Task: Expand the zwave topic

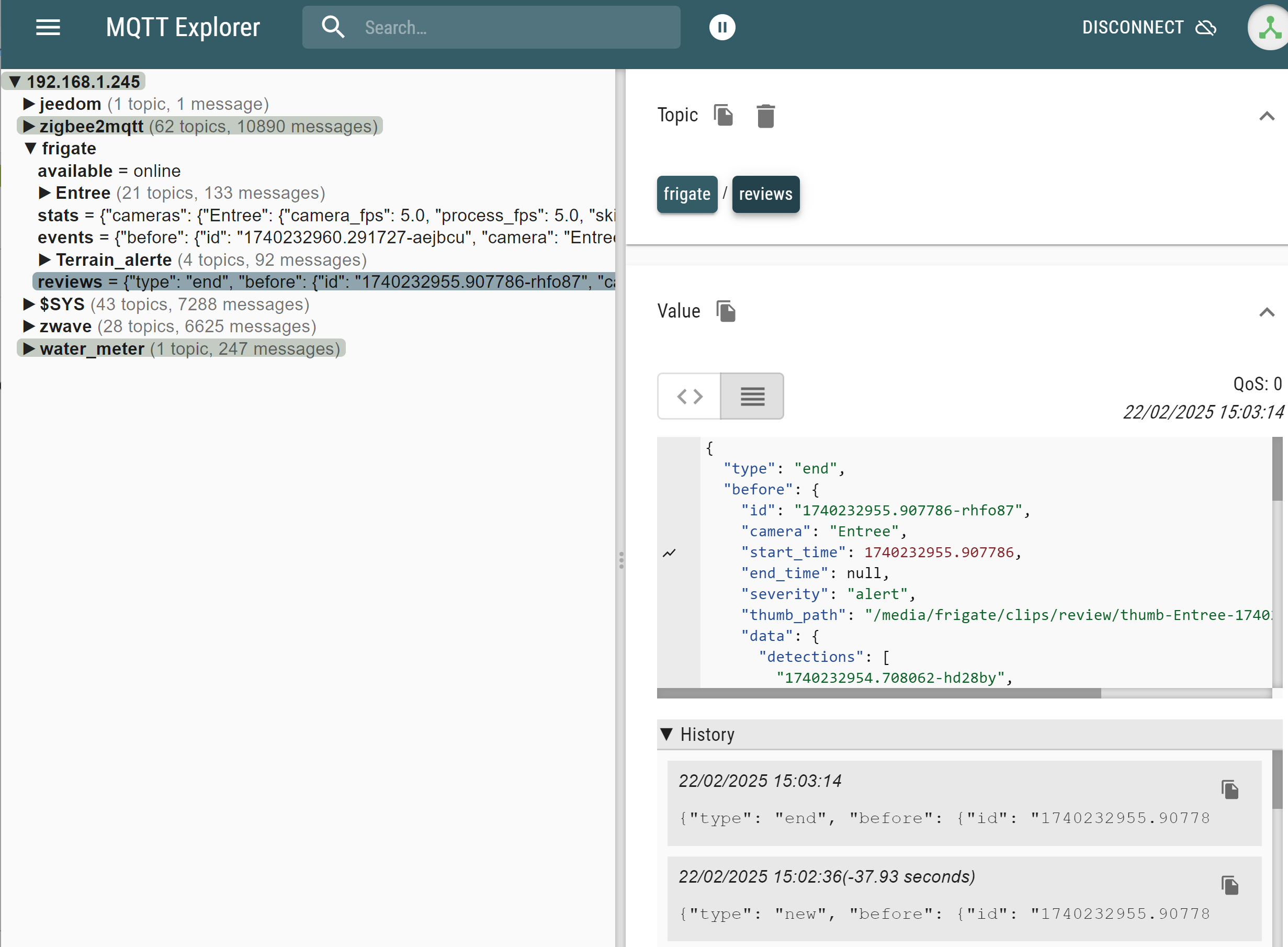Action: tap(29, 326)
